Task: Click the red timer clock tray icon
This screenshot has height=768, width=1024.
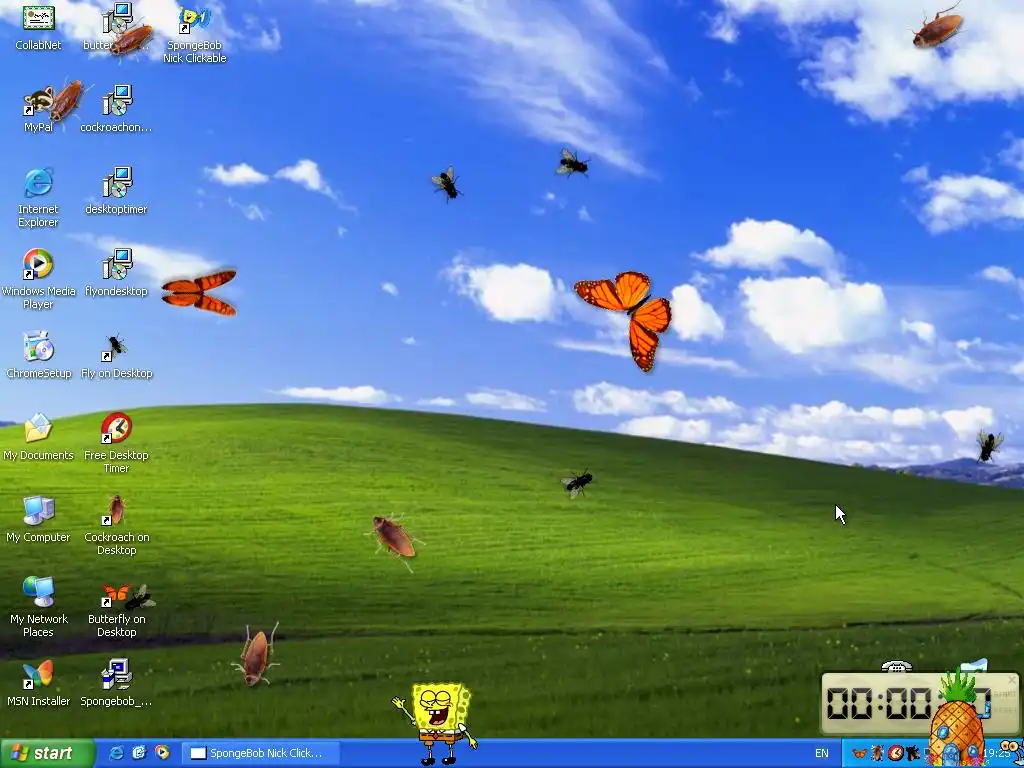Action: [895, 754]
